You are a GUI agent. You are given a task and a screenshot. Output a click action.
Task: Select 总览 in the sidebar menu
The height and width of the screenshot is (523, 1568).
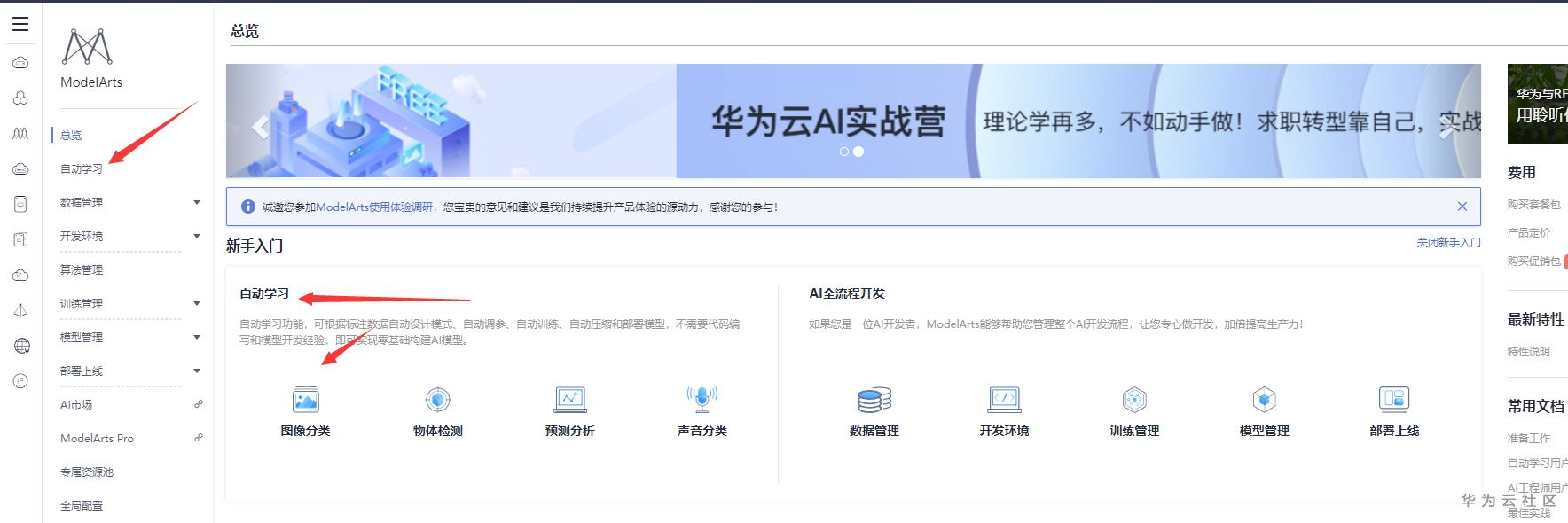coord(71,136)
